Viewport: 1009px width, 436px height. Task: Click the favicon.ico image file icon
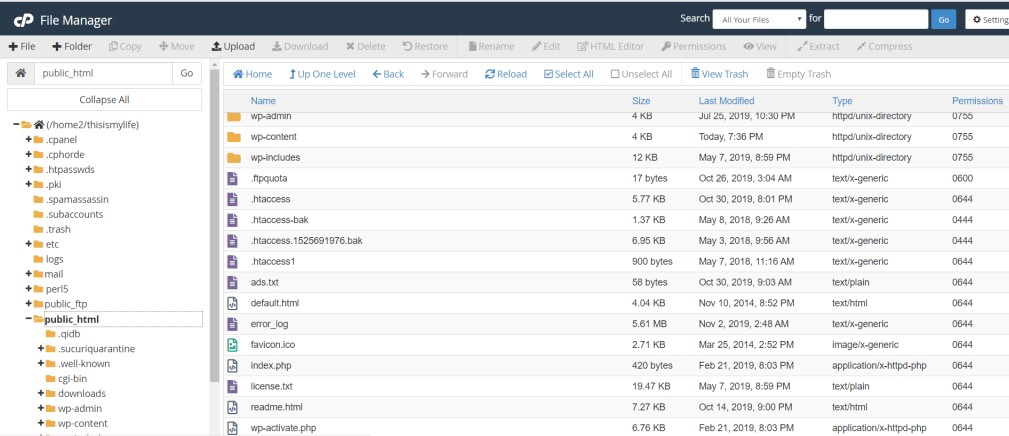pos(232,345)
